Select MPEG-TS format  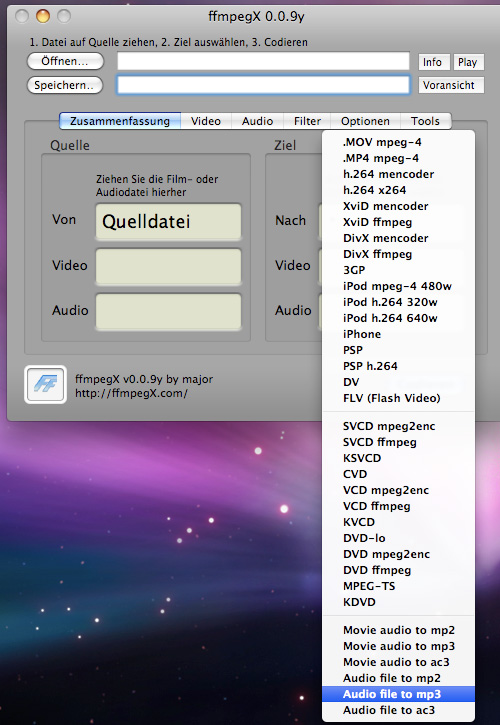(398, 586)
